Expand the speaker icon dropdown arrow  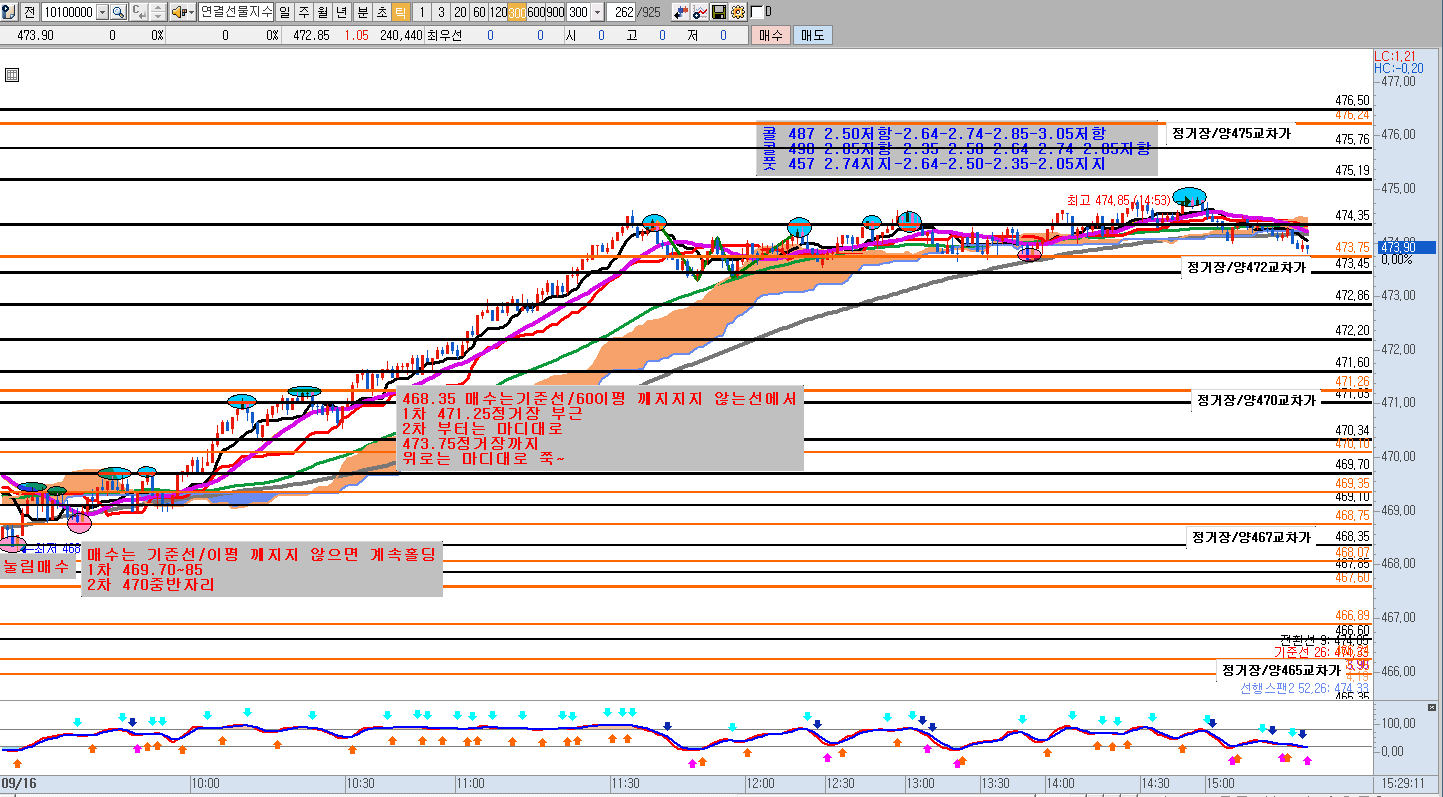coord(190,12)
